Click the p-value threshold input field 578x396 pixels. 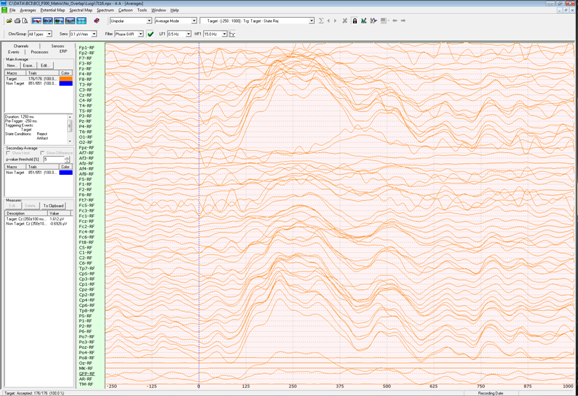coord(54,159)
